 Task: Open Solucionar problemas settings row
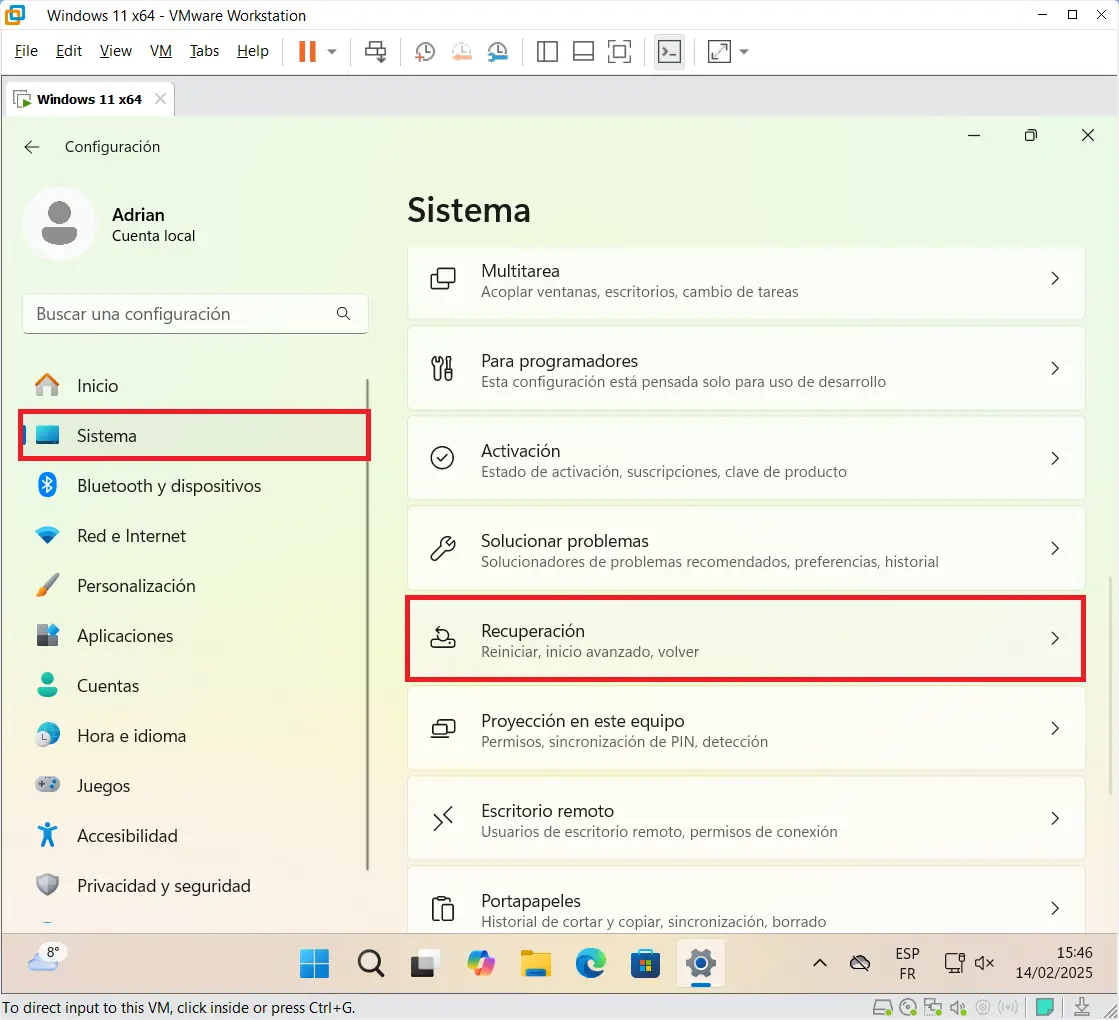[746, 548]
